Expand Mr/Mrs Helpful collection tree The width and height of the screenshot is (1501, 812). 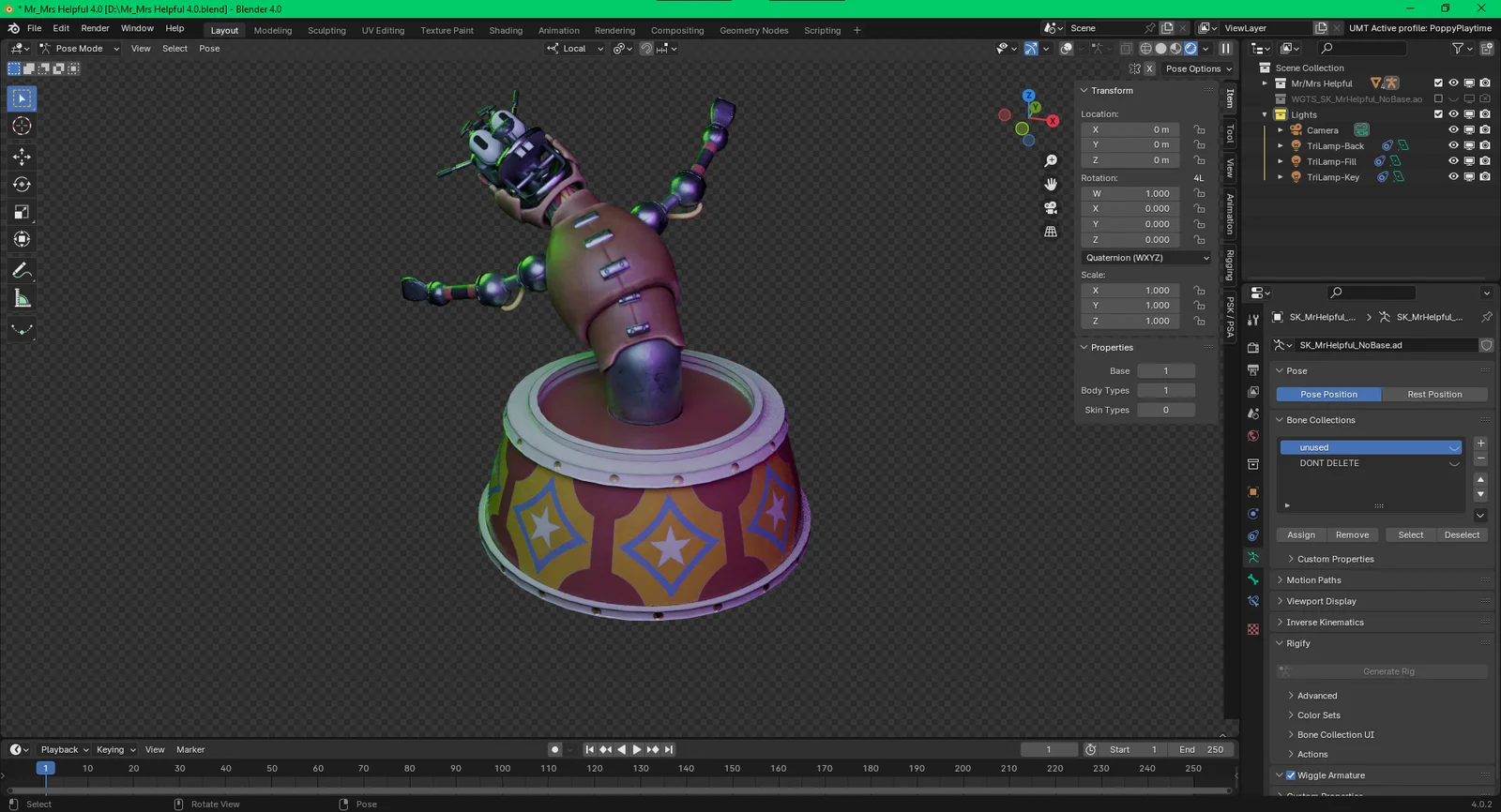click(1265, 83)
